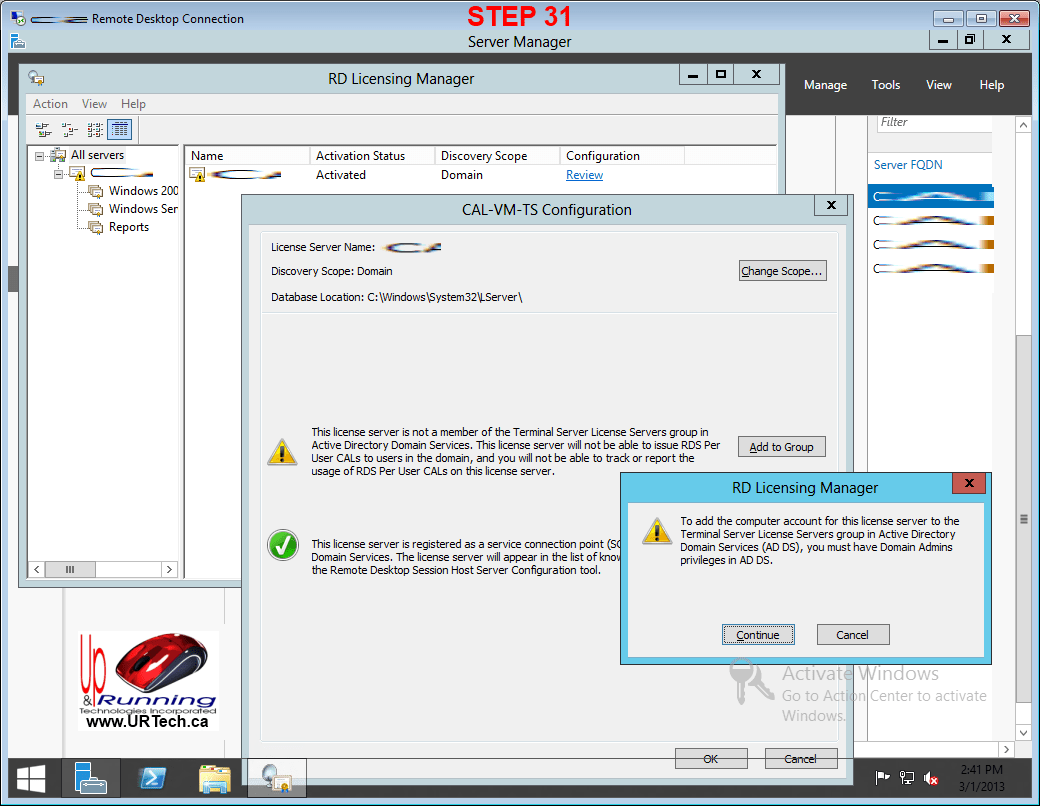Viewport: 1040px width, 806px height.
Task: Select the list view toolbar icon
Action: click(x=95, y=130)
